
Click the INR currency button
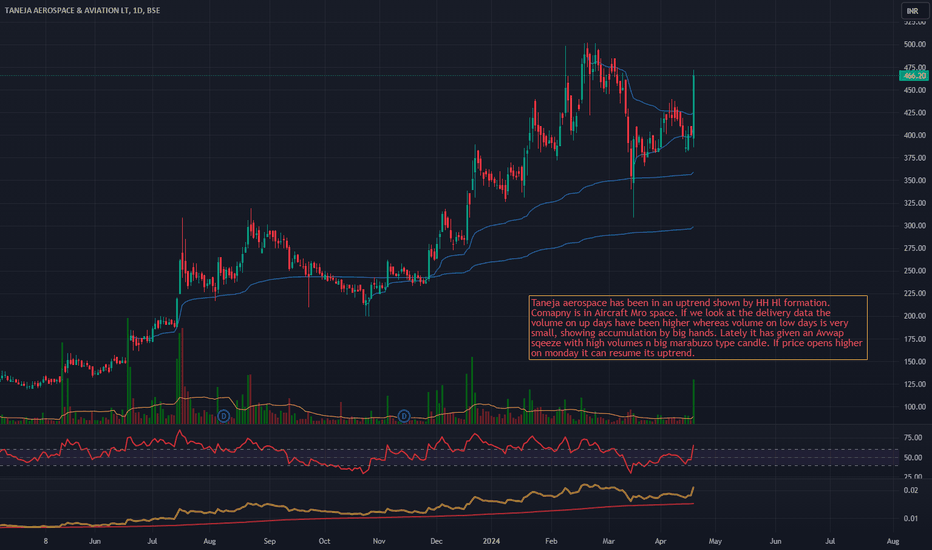[913, 11]
